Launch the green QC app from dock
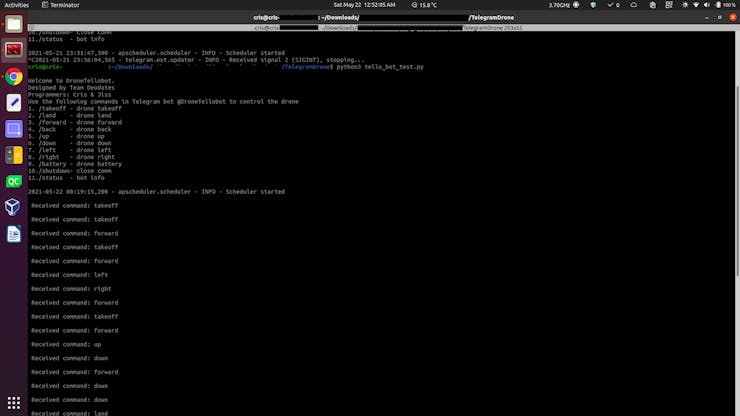This screenshot has height=416, width=740. tap(14, 181)
